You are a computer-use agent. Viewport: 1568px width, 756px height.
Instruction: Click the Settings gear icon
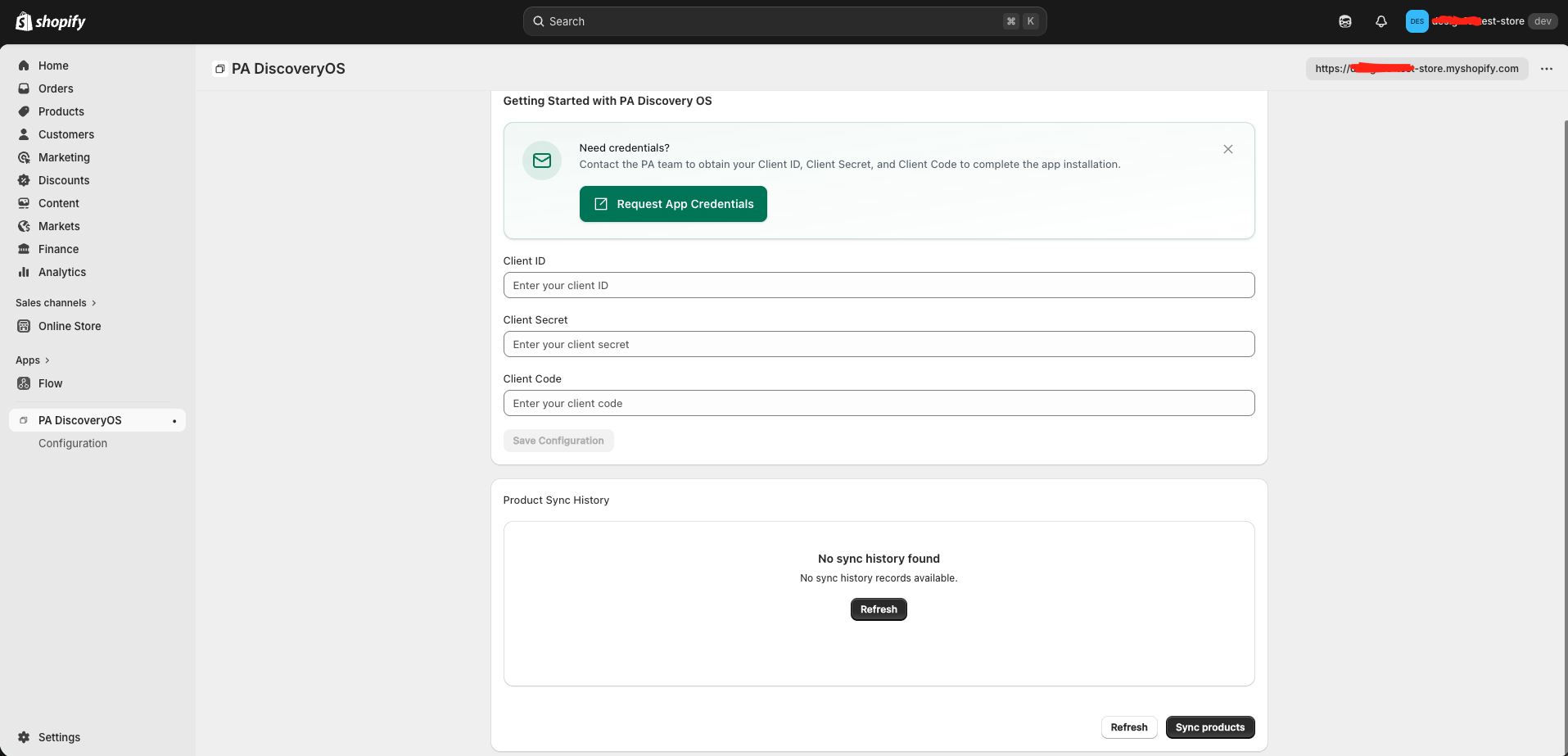pos(24,737)
